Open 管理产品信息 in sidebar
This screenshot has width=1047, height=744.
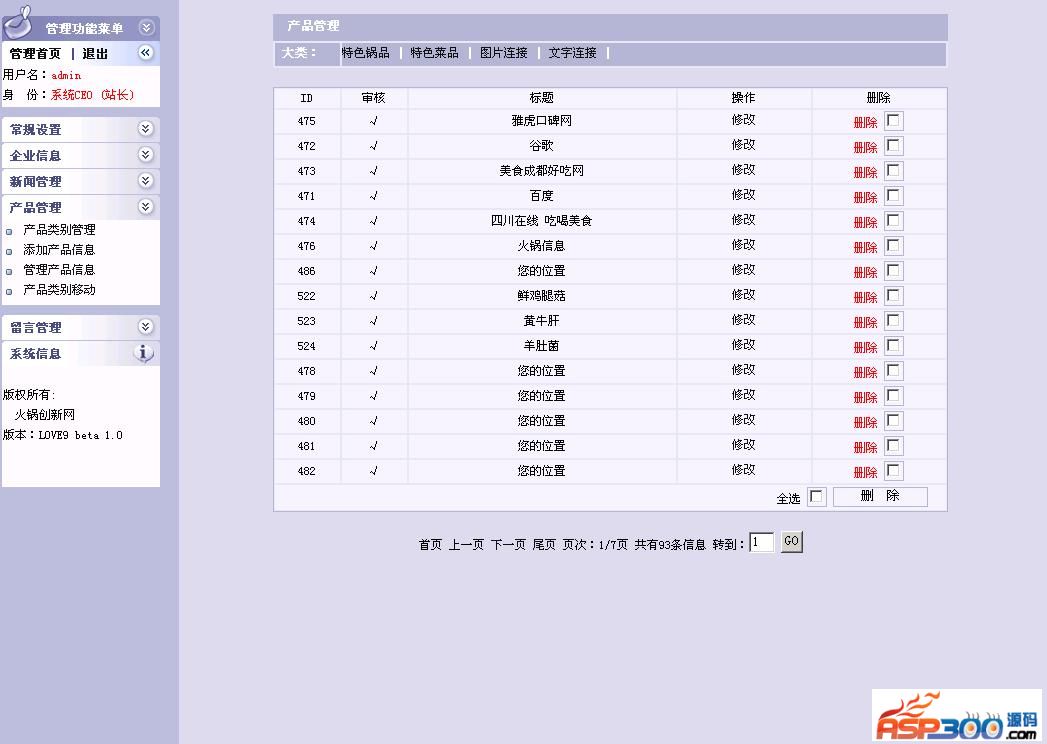coord(59,270)
